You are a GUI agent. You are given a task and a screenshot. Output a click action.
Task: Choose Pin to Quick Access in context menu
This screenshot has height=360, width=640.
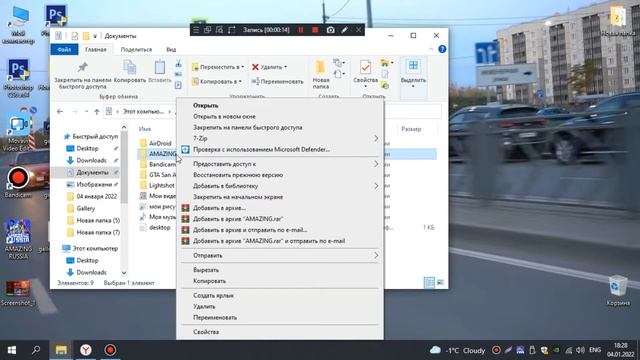point(280,127)
